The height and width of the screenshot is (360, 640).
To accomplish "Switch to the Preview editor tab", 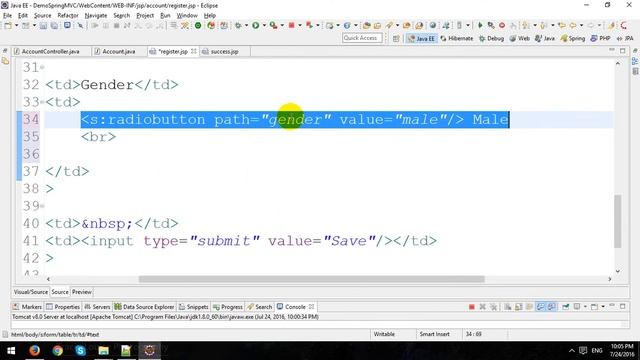I will 82,292.
